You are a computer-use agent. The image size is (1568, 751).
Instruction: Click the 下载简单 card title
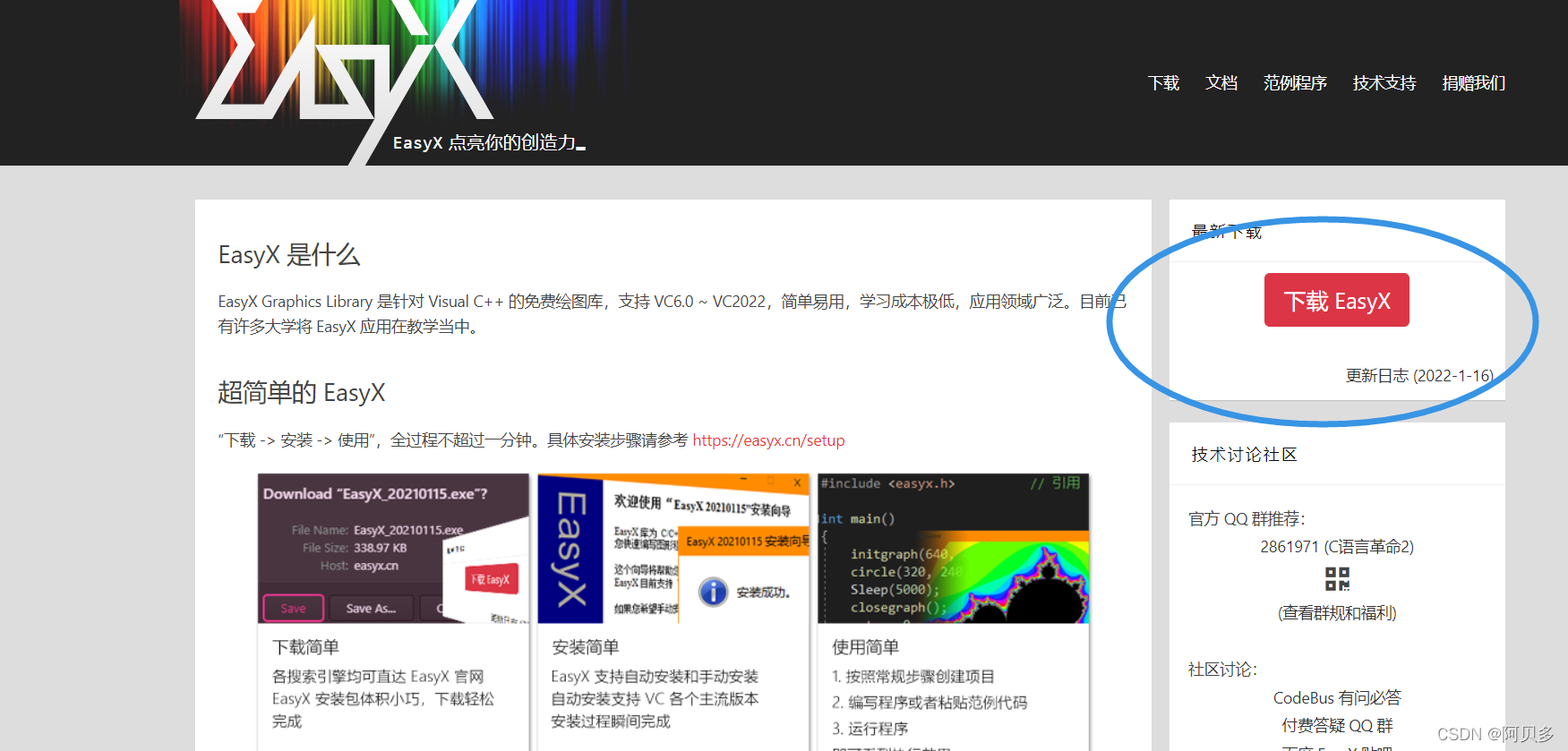click(x=305, y=647)
